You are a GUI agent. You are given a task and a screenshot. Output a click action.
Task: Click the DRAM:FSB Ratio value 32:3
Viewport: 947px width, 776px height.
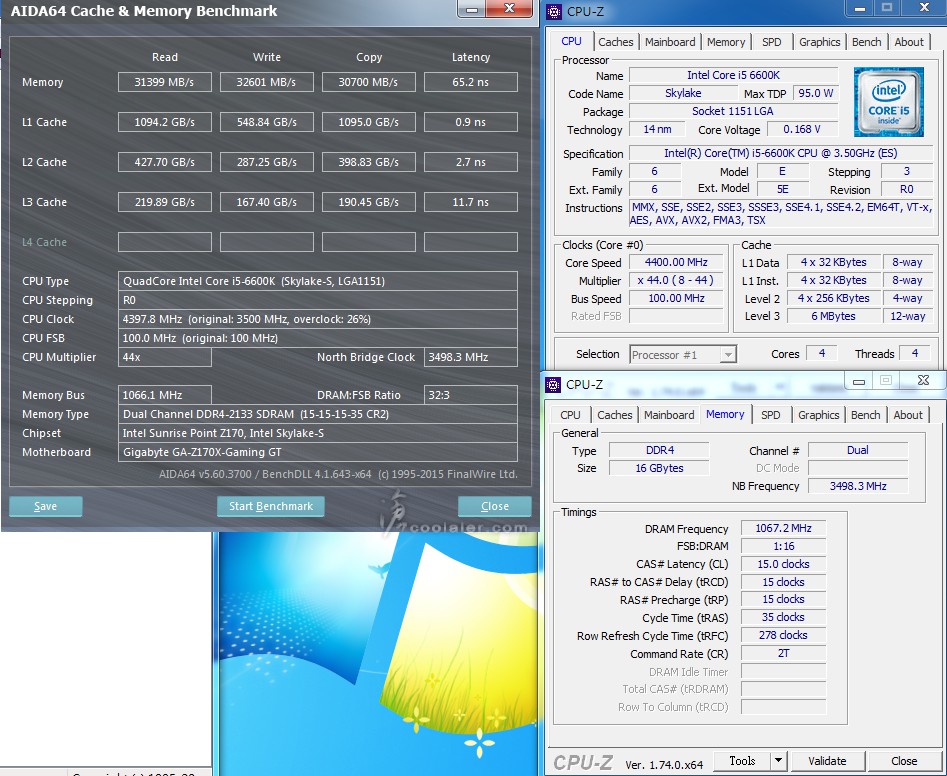[470, 395]
